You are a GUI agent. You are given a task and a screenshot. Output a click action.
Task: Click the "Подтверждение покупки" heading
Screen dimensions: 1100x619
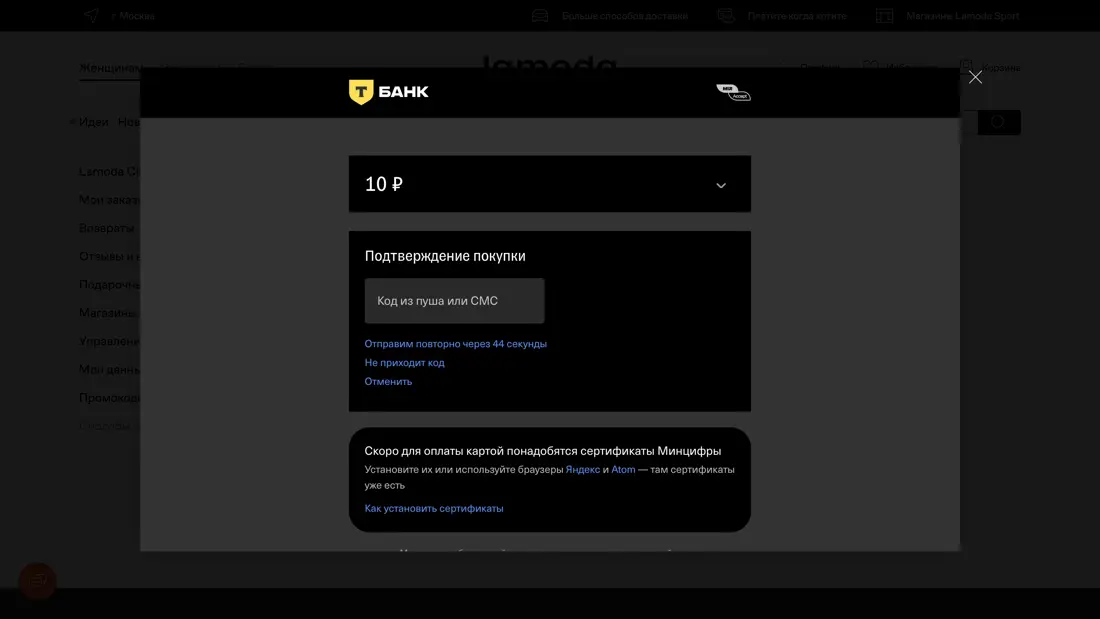445,256
